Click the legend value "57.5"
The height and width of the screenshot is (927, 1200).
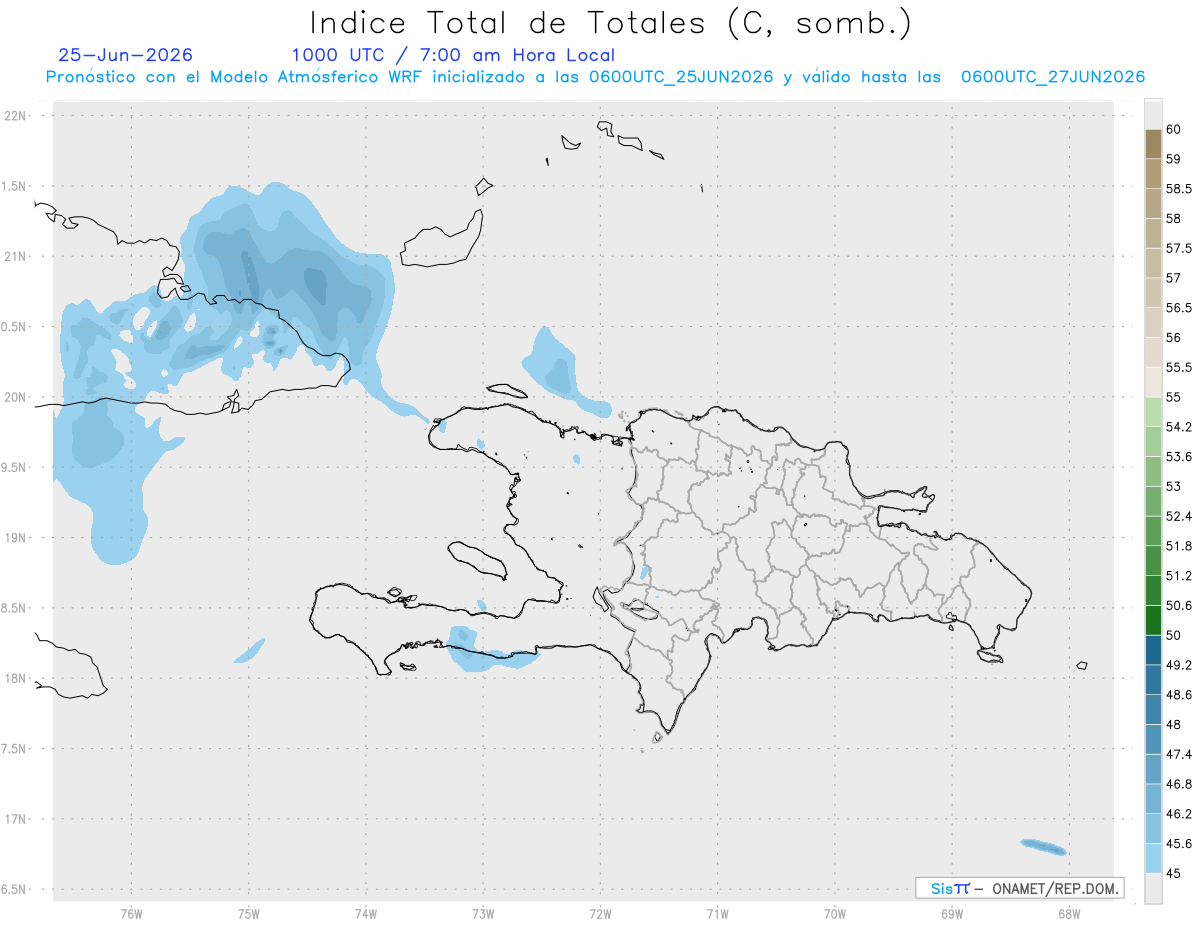[x=1179, y=248]
